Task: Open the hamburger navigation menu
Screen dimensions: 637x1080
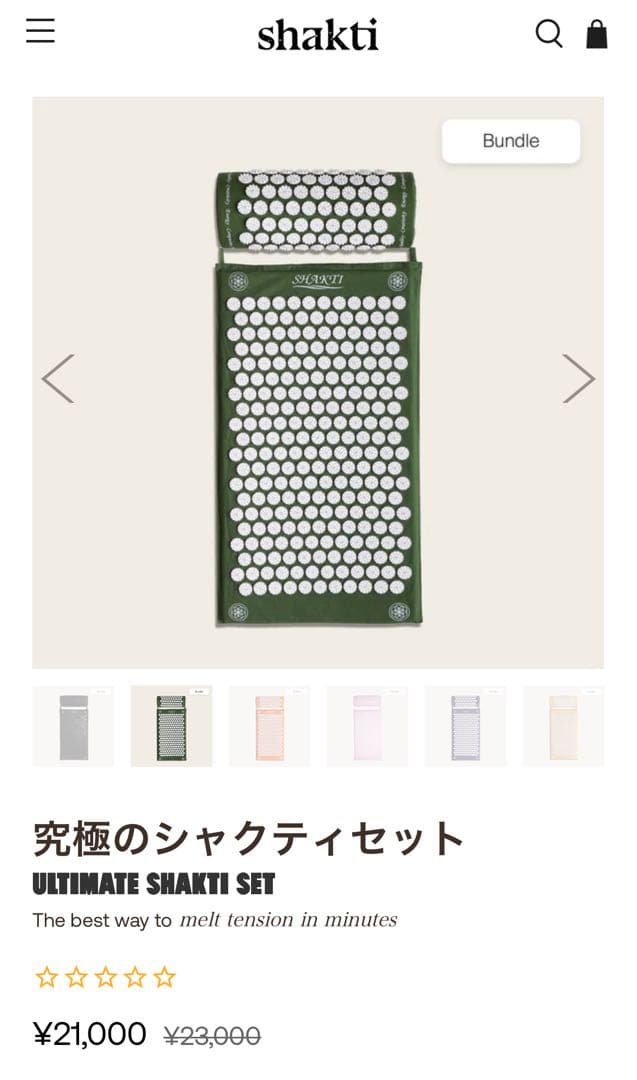Action: (41, 31)
